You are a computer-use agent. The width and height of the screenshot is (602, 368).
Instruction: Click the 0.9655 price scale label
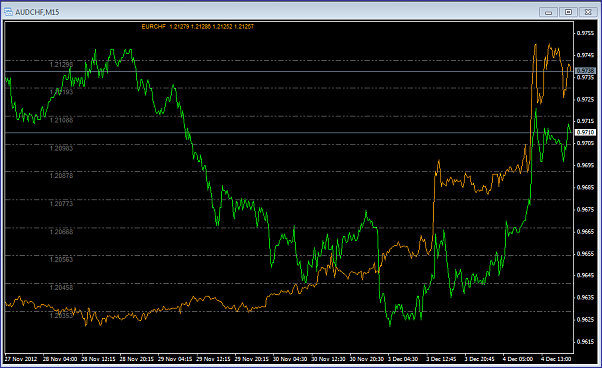(x=585, y=254)
